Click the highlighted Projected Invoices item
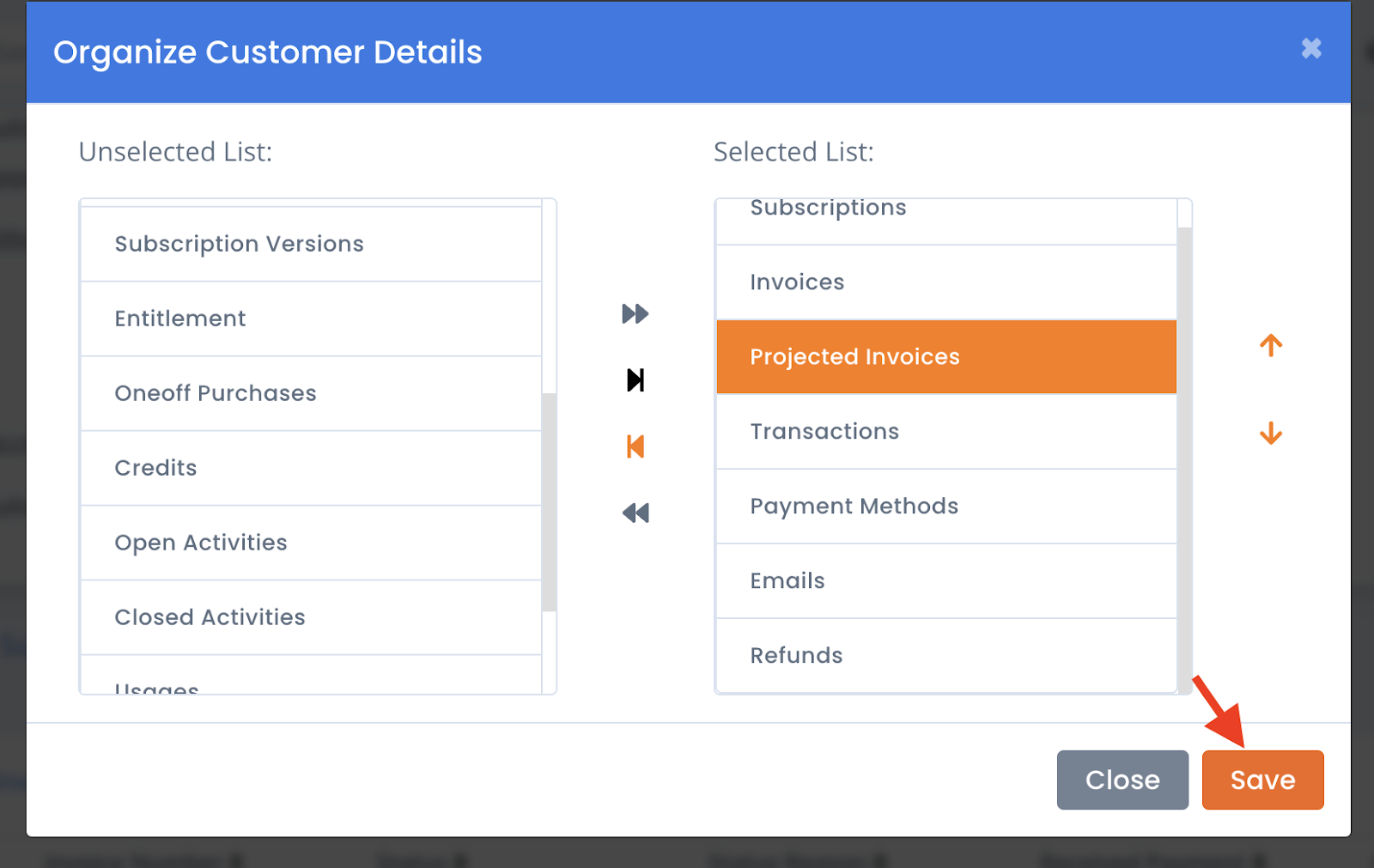This screenshot has width=1374, height=868. pyautogui.click(x=946, y=357)
